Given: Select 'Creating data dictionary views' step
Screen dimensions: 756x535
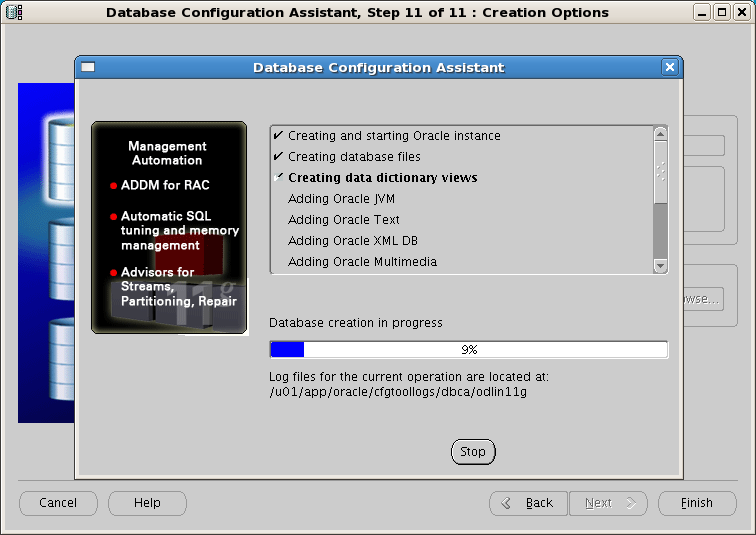Looking at the screenshot, I should pyautogui.click(x=382, y=178).
